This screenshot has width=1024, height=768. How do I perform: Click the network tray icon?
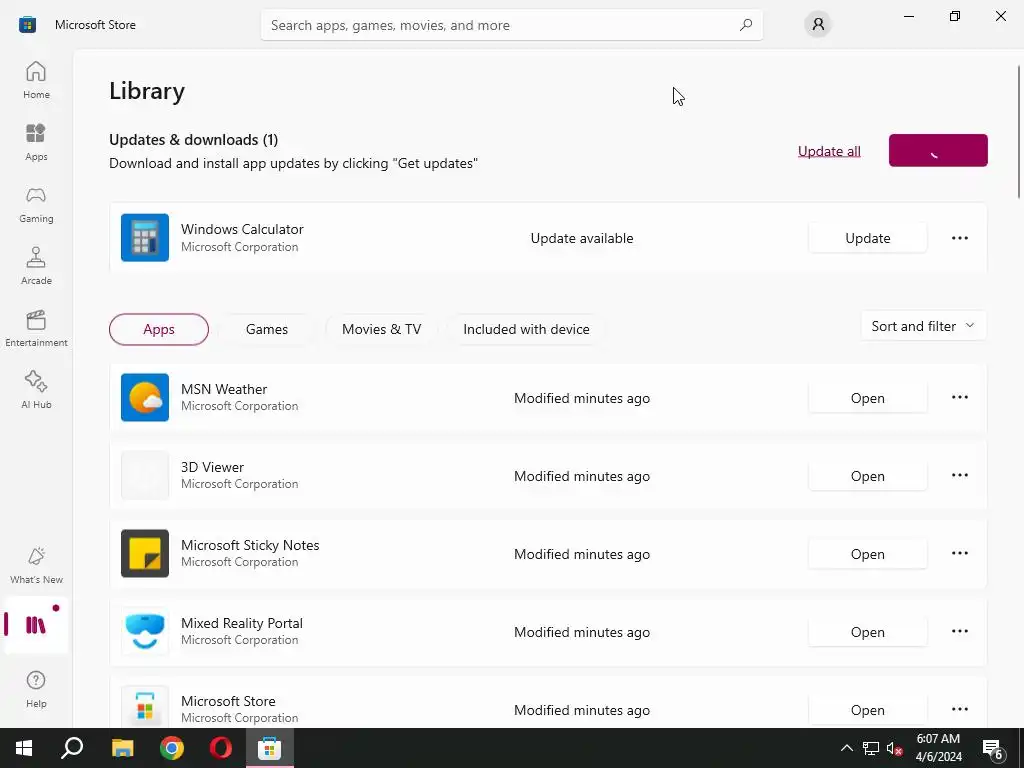(871, 748)
